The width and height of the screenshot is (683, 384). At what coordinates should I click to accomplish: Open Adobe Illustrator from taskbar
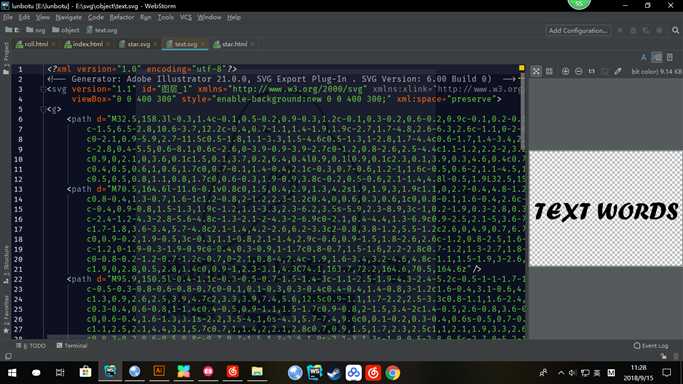(x=159, y=371)
